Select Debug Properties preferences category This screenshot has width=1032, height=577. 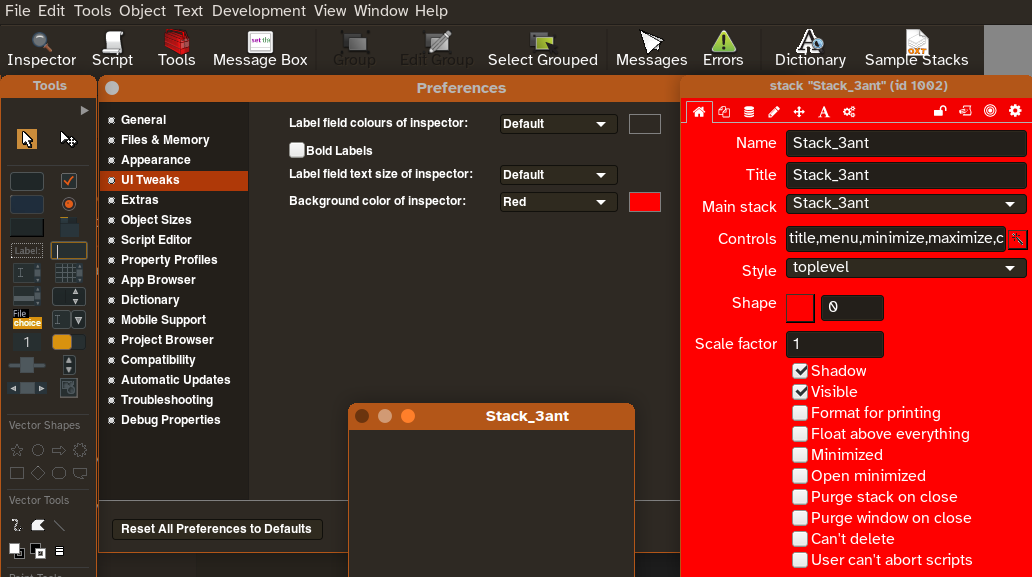click(174, 420)
